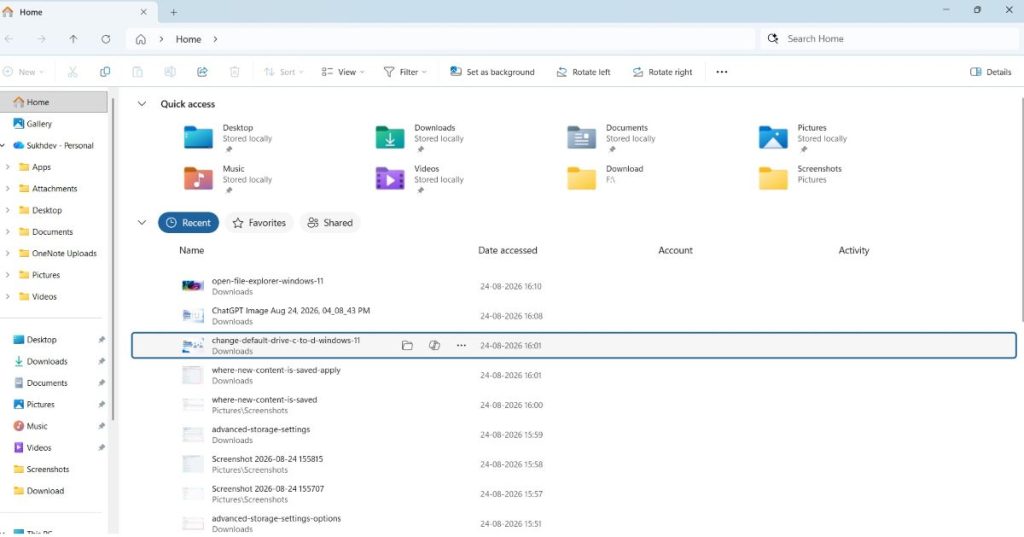Viewport: 1024px width, 537px height.
Task: Select advanced-storage-settings file row
Action: 573,434
